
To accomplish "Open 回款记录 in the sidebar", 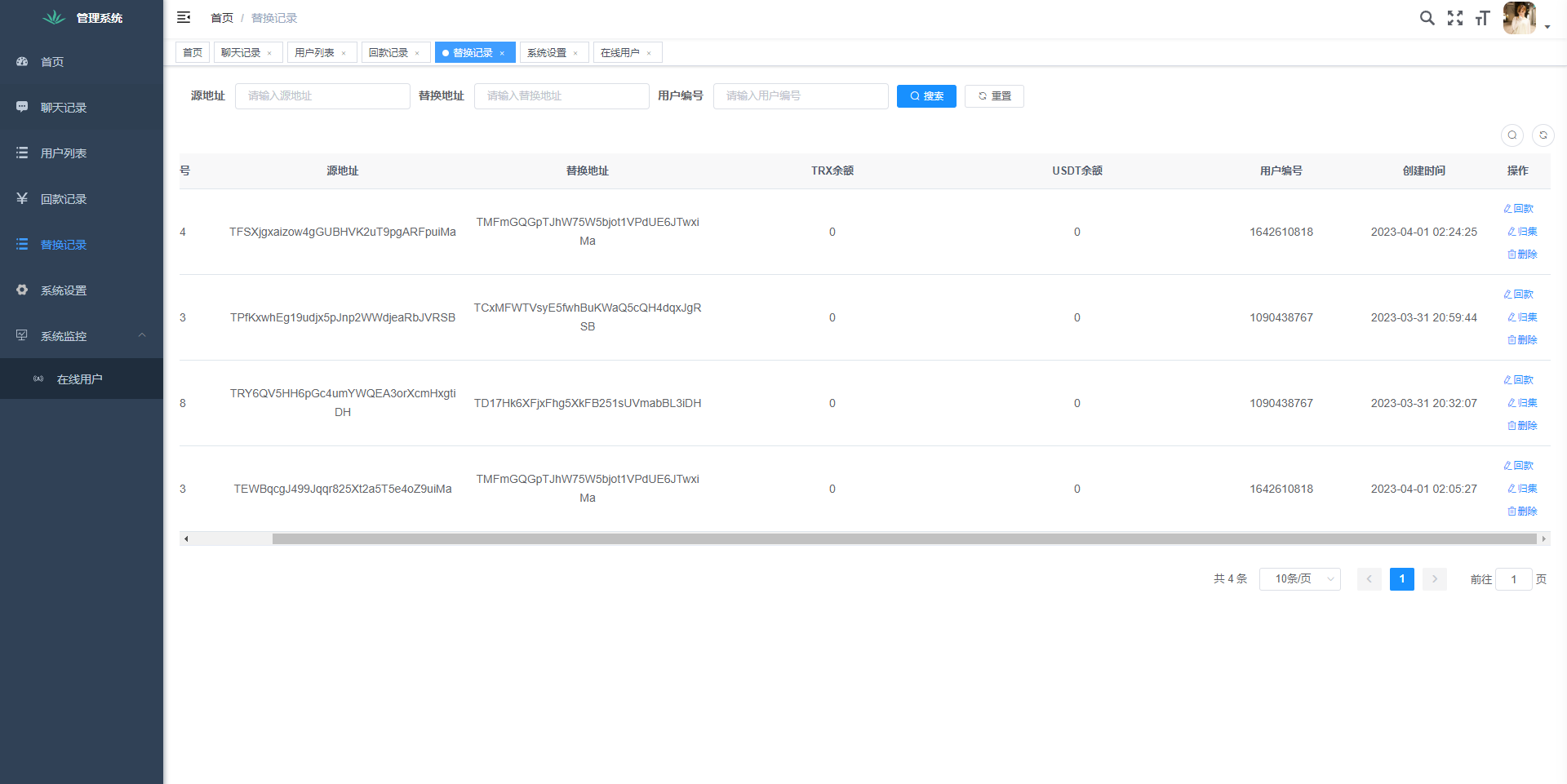I will point(64,199).
